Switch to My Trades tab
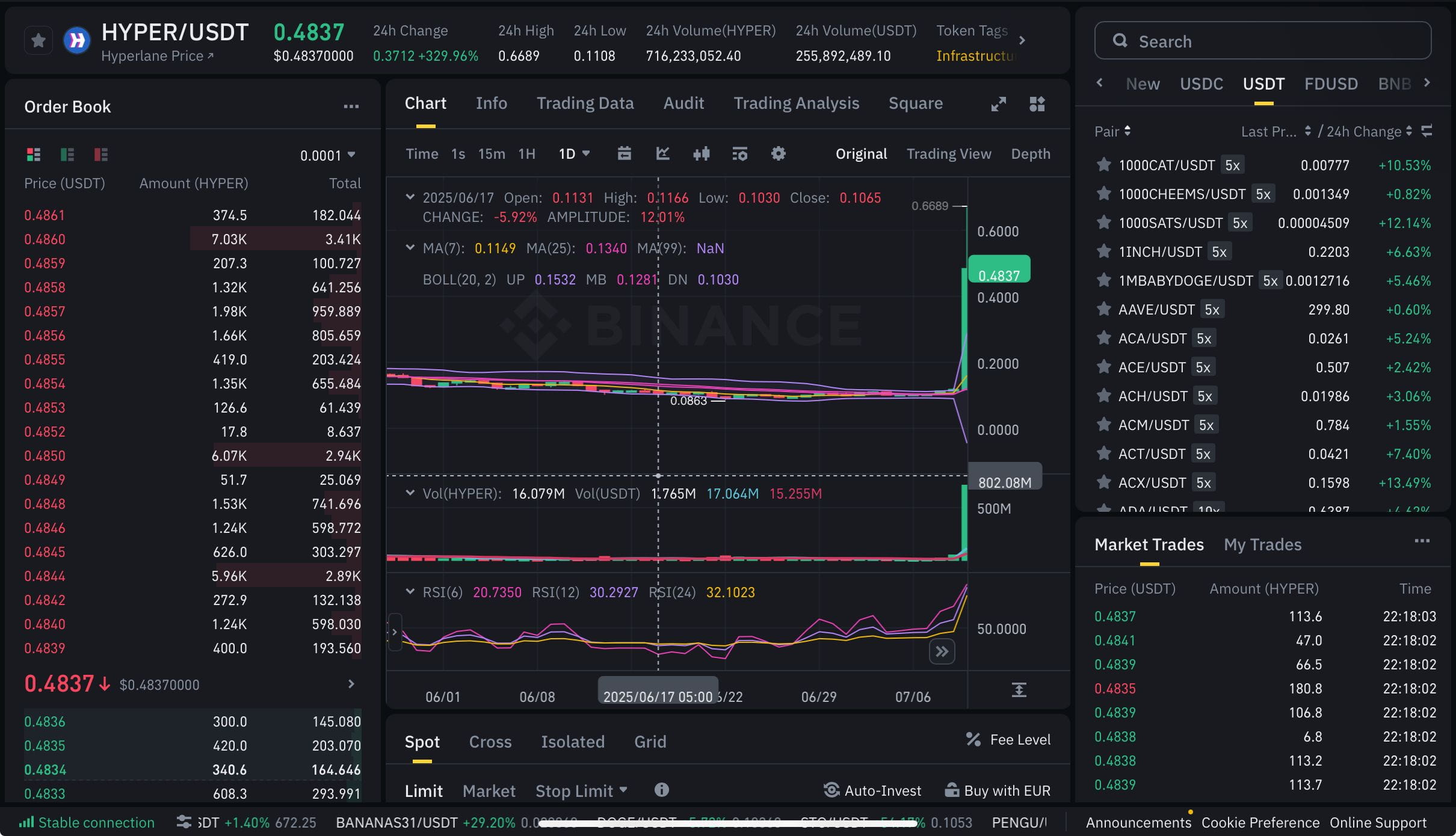The image size is (1456, 836). coord(1262,545)
